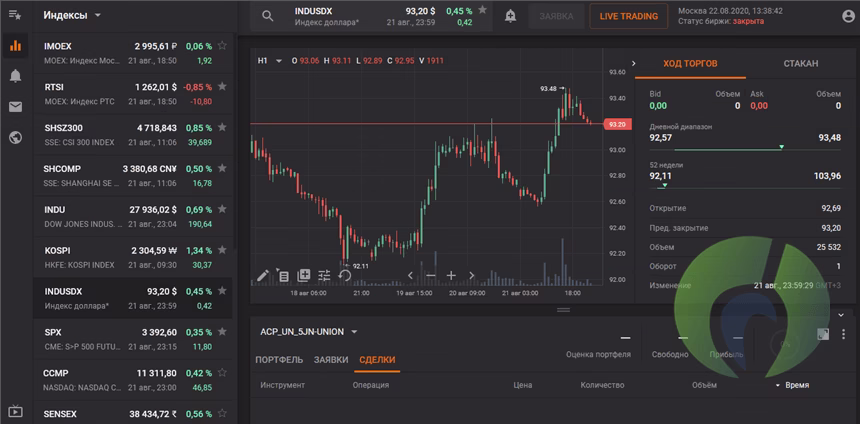Open chart indicator settings sliders icon
Image resolution: width=860 pixels, height=424 pixels.
(324, 275)
